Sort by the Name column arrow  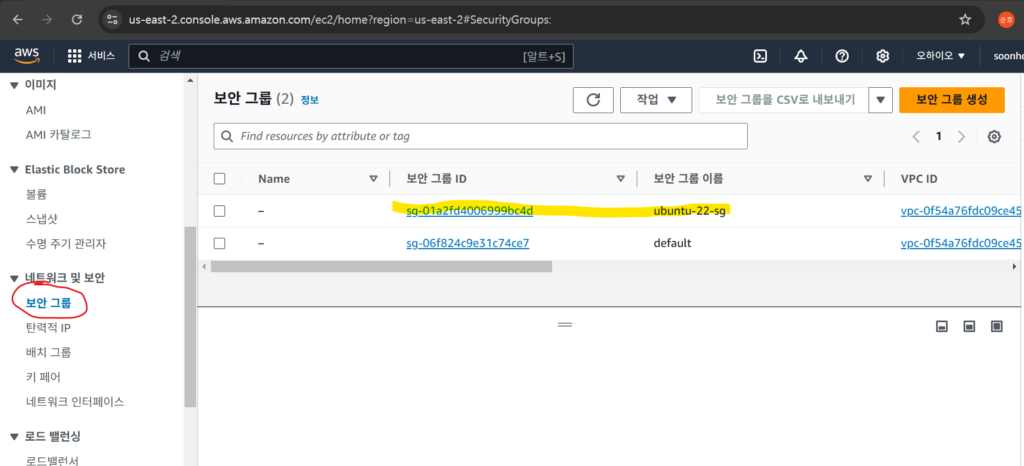tap(374, 179)
